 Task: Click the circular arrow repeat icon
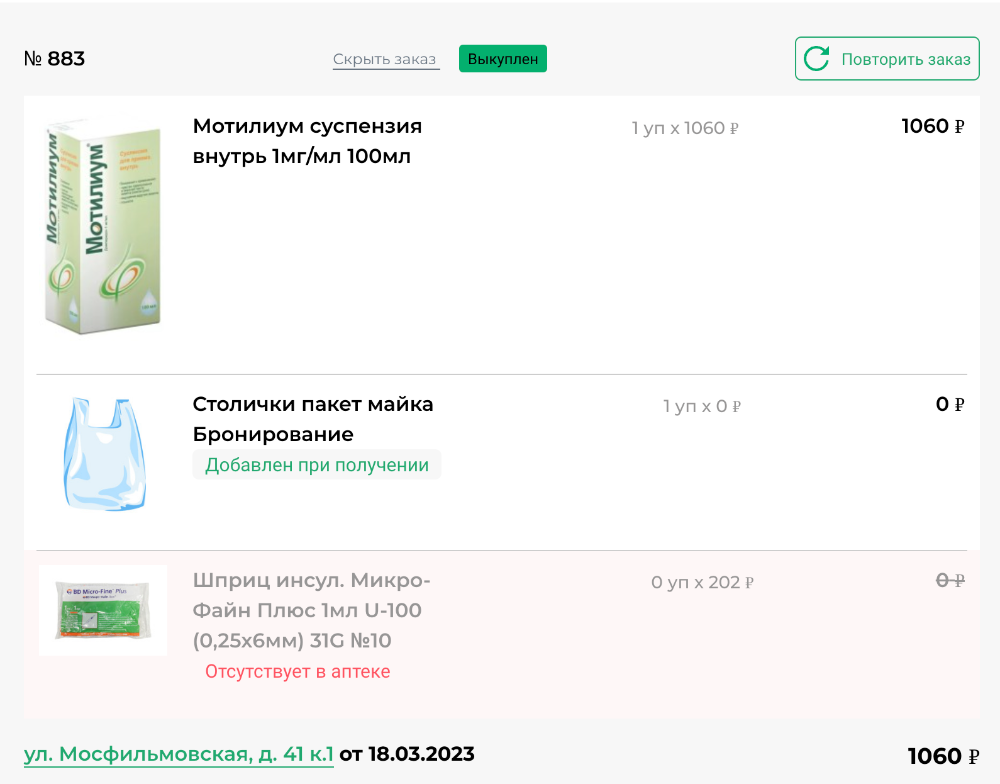817,59
